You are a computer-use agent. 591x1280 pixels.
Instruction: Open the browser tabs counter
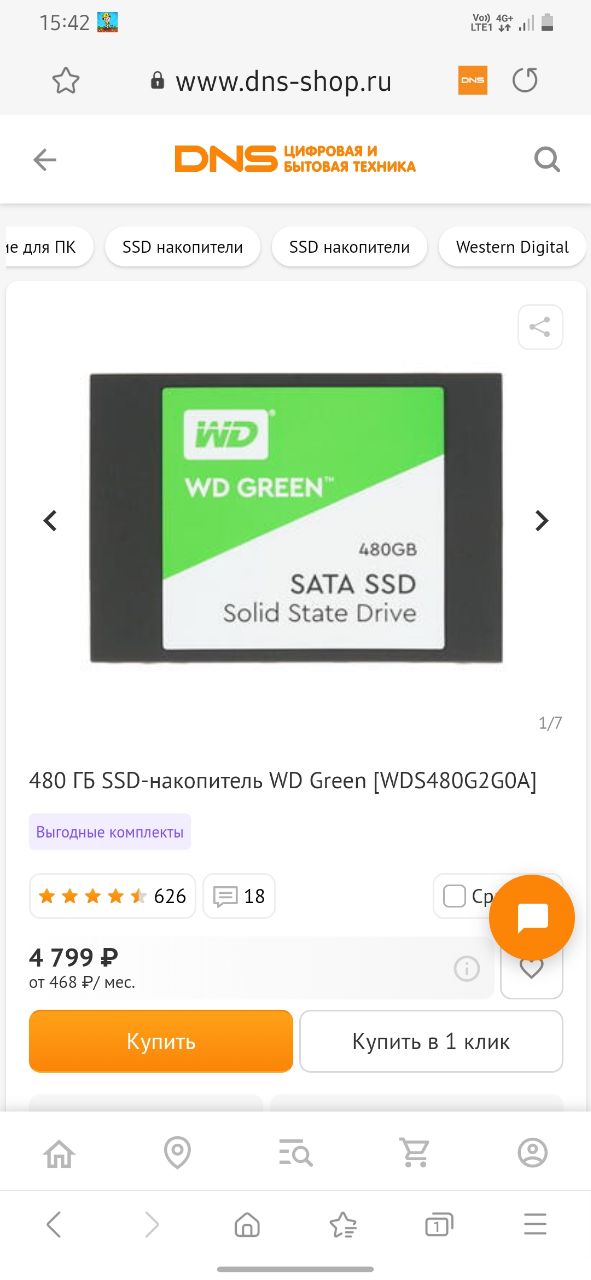(438, 1225)
